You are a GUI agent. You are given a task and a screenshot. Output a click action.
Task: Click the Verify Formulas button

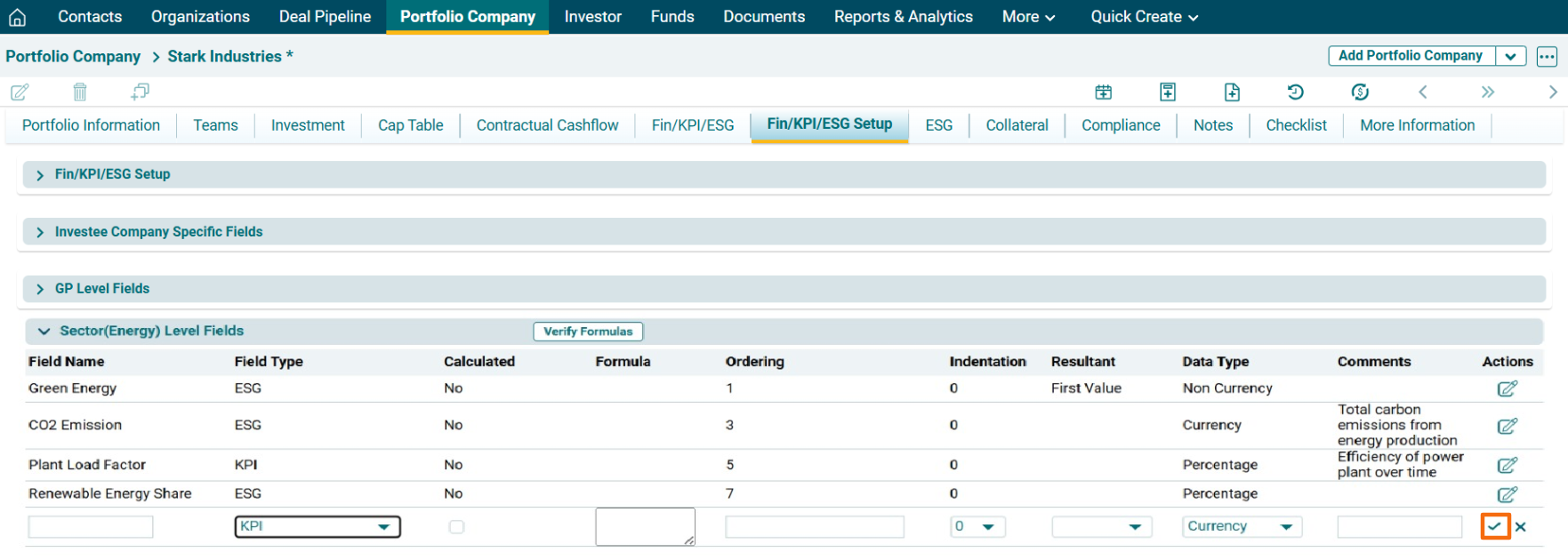pos(588,331)
